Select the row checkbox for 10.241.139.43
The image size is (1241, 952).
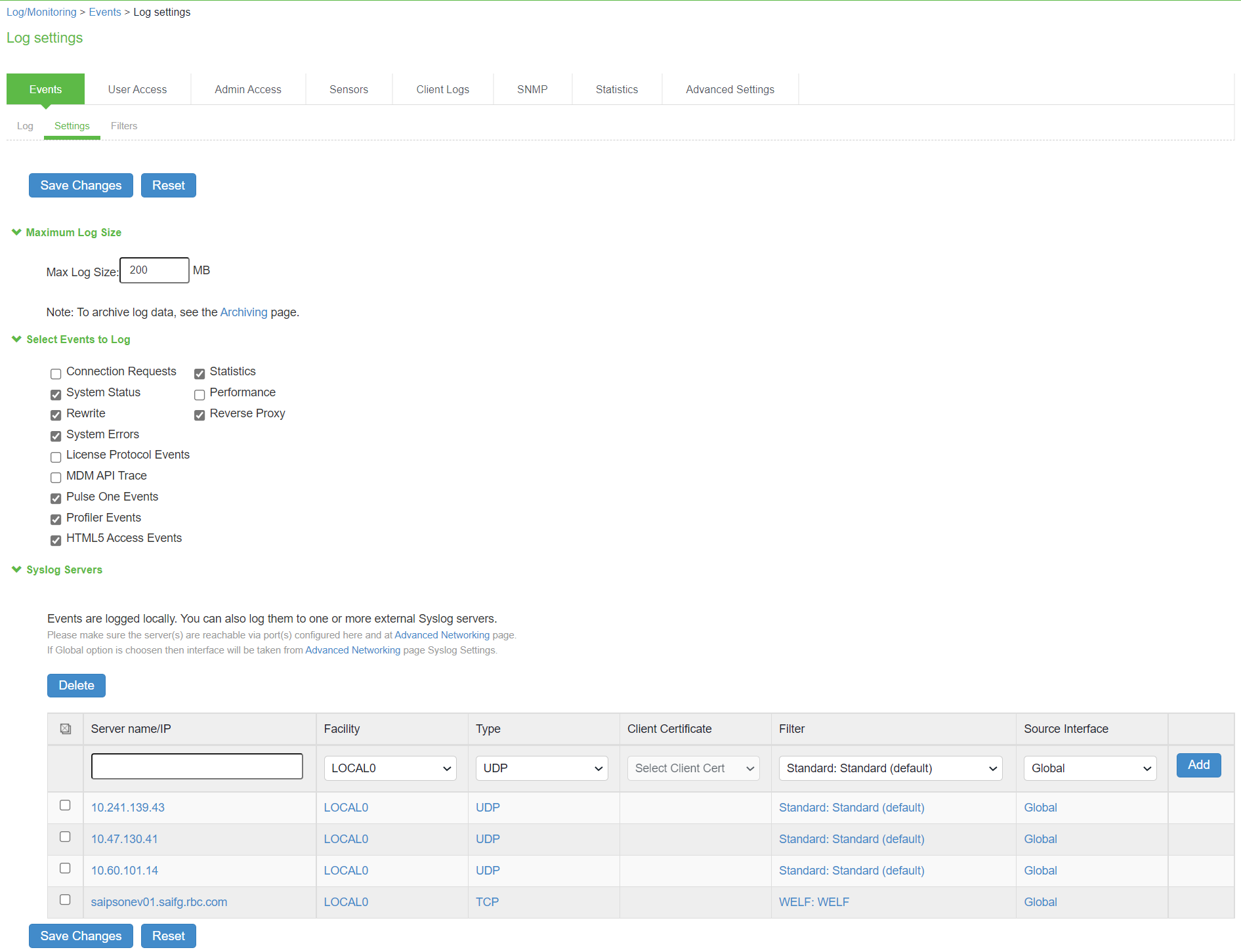click(x=65, y=805)
